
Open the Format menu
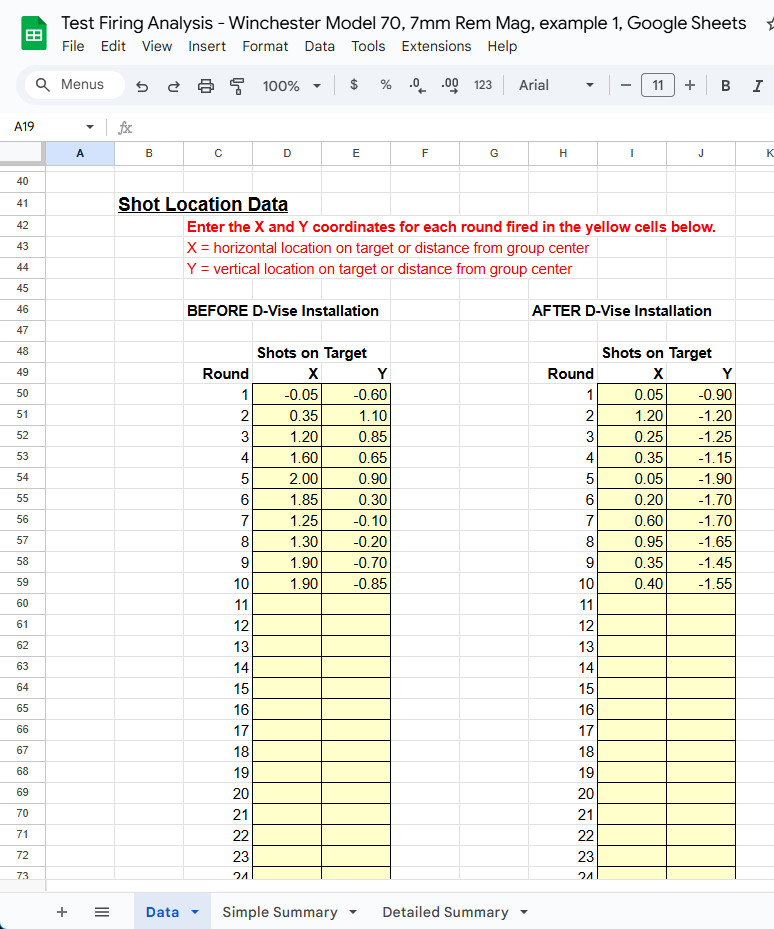coord(265,46)
